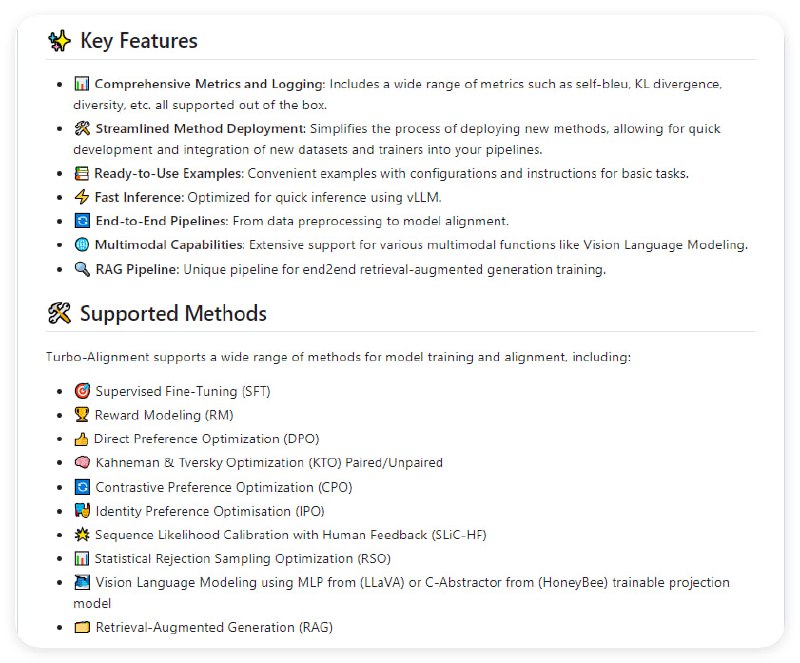Viewport: 800px width, 663px height.
Task: Click the folder icon before Retrieval-Augmented Generation
Action: point(82,627)
